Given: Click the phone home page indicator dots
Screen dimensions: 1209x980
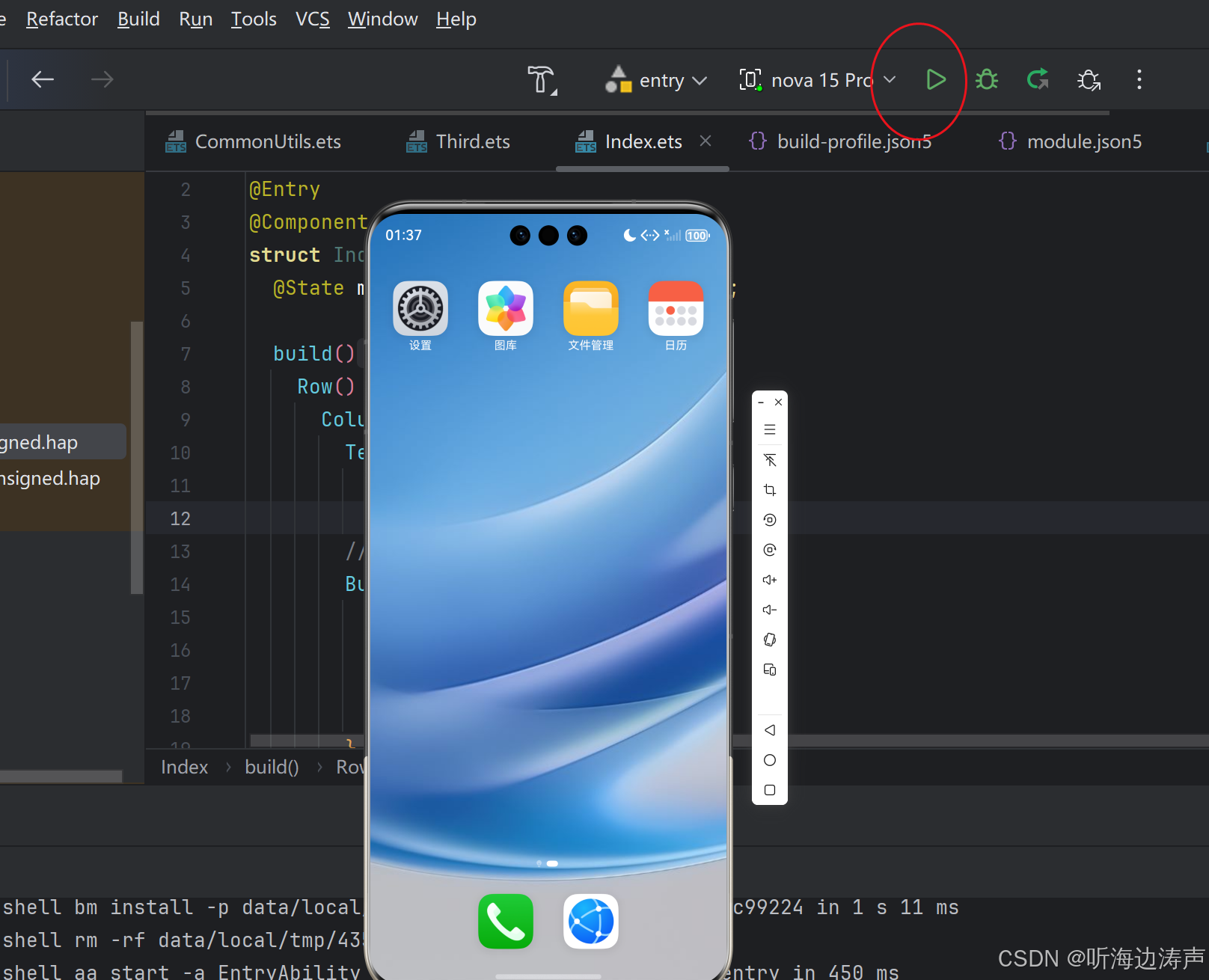Looking at the screenshot, I should pyautogui.click(x=548, y=863).
